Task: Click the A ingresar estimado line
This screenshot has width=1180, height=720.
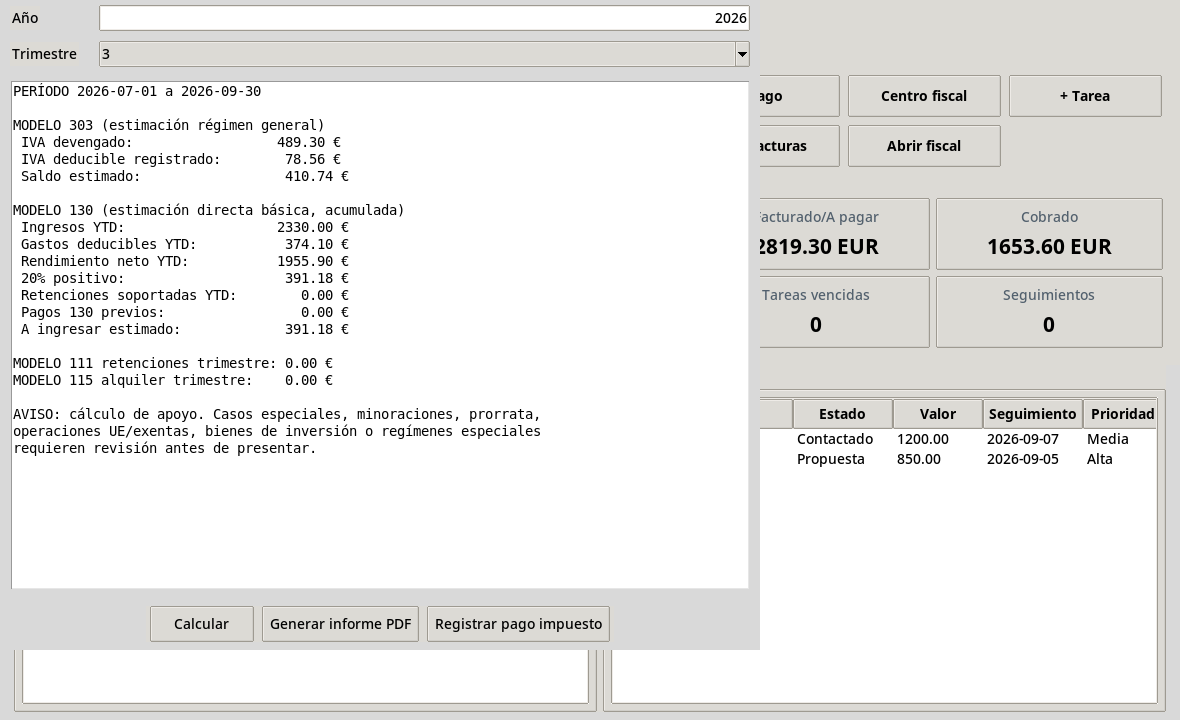Action: (x=184, y=329)
